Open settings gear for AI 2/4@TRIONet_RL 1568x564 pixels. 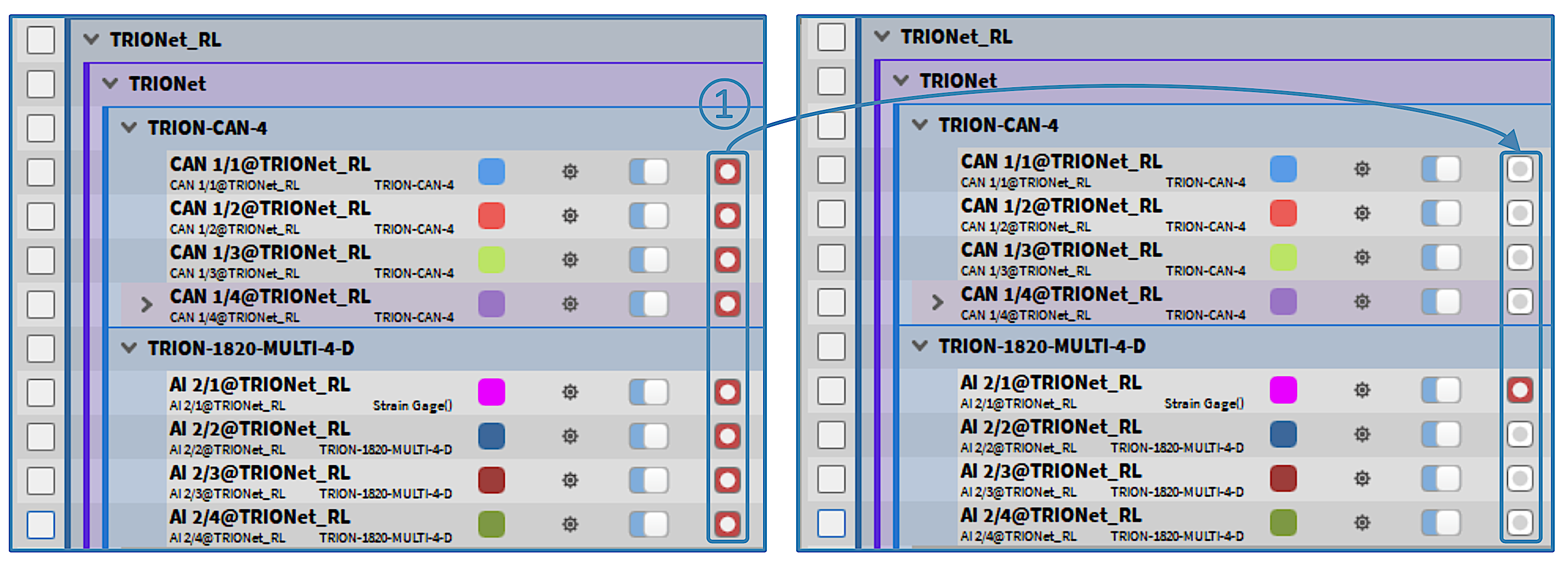pos(570,524)
